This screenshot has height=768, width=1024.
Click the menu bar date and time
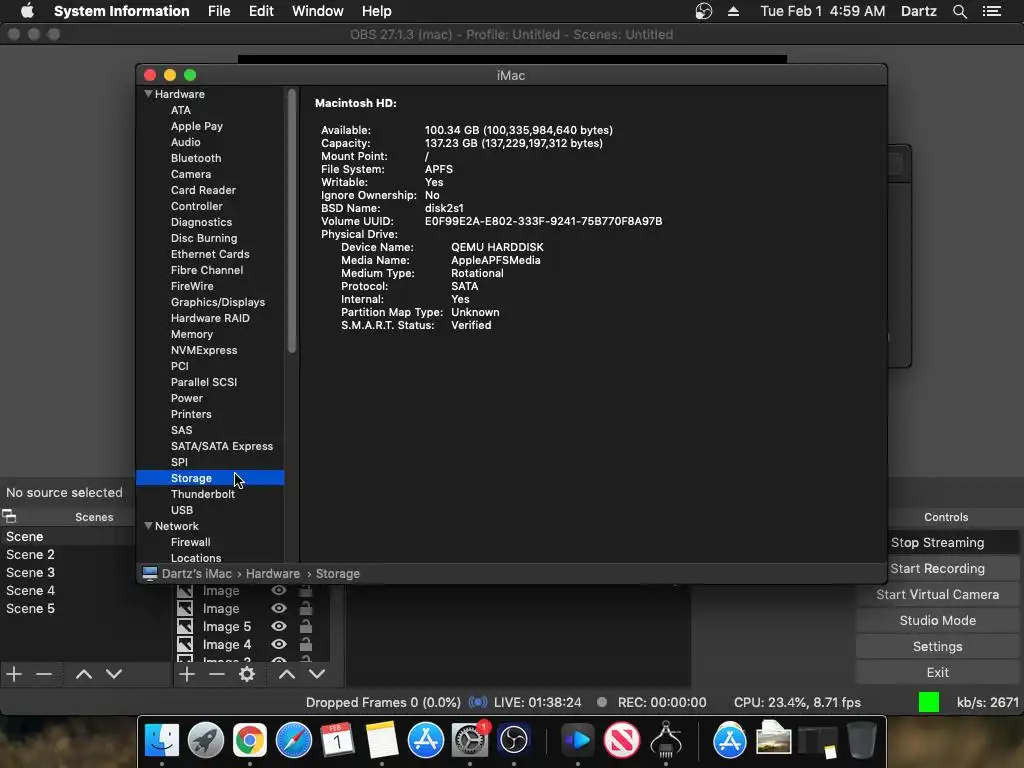(x=822, y=11)
